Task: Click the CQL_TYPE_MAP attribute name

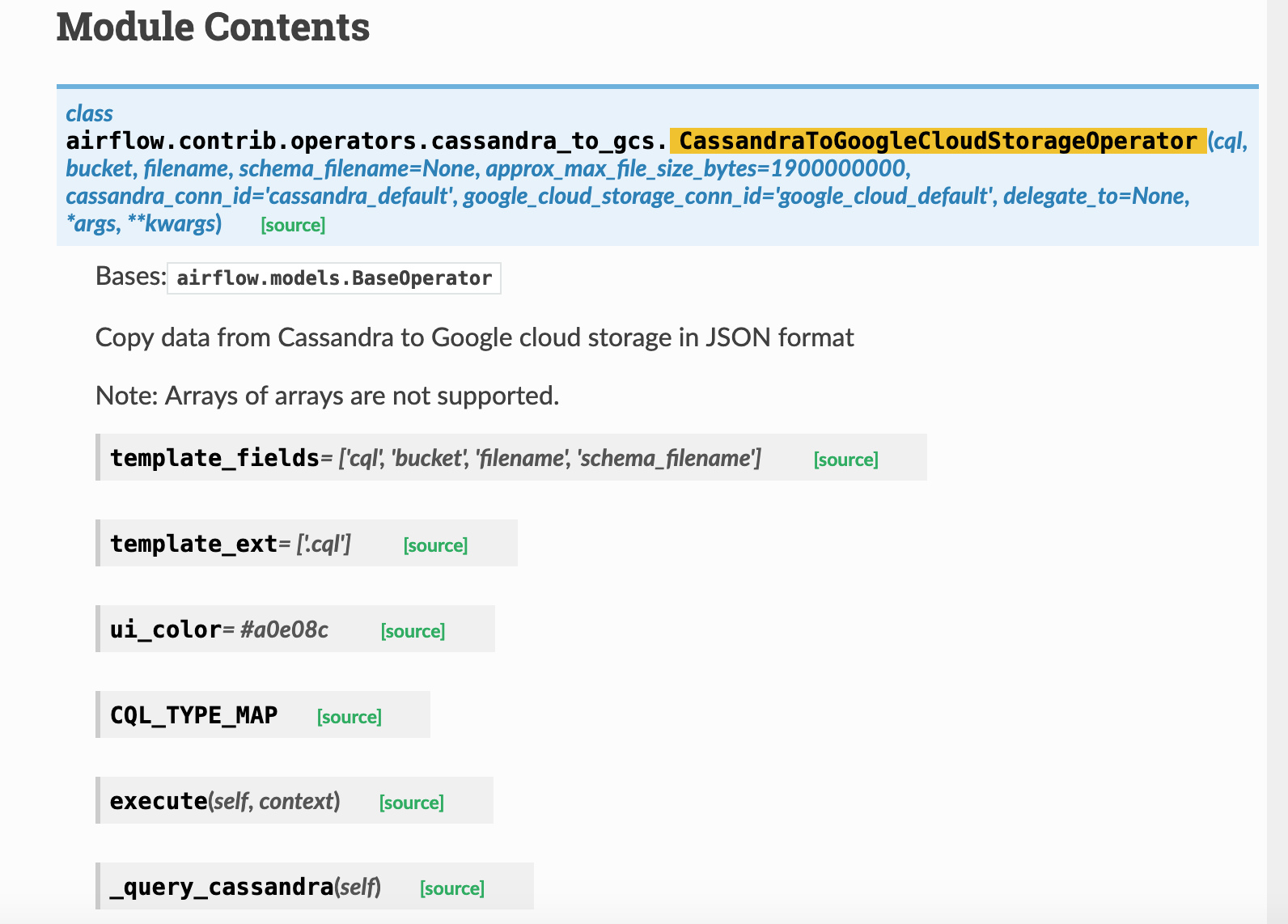Action: 194,715
